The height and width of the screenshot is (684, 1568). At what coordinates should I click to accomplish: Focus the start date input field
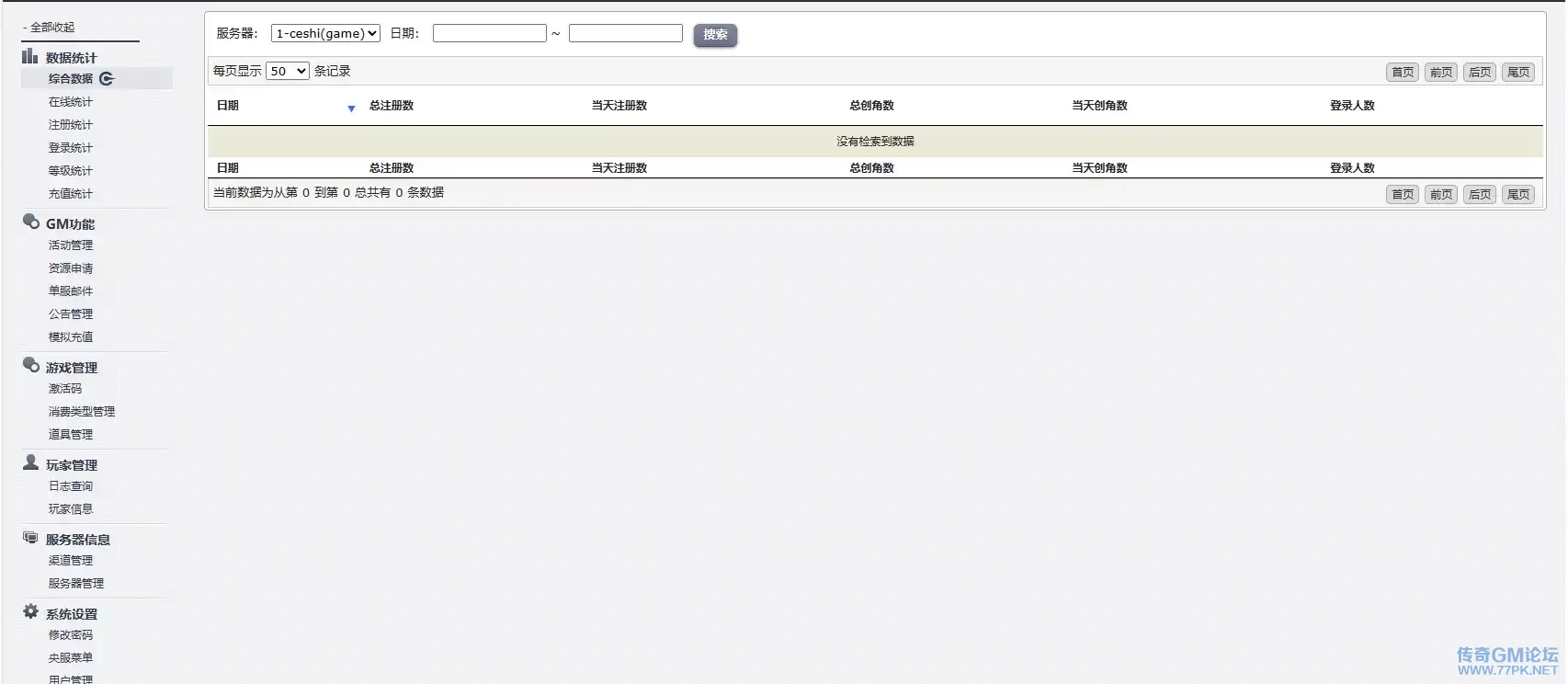tap(489, 34)
